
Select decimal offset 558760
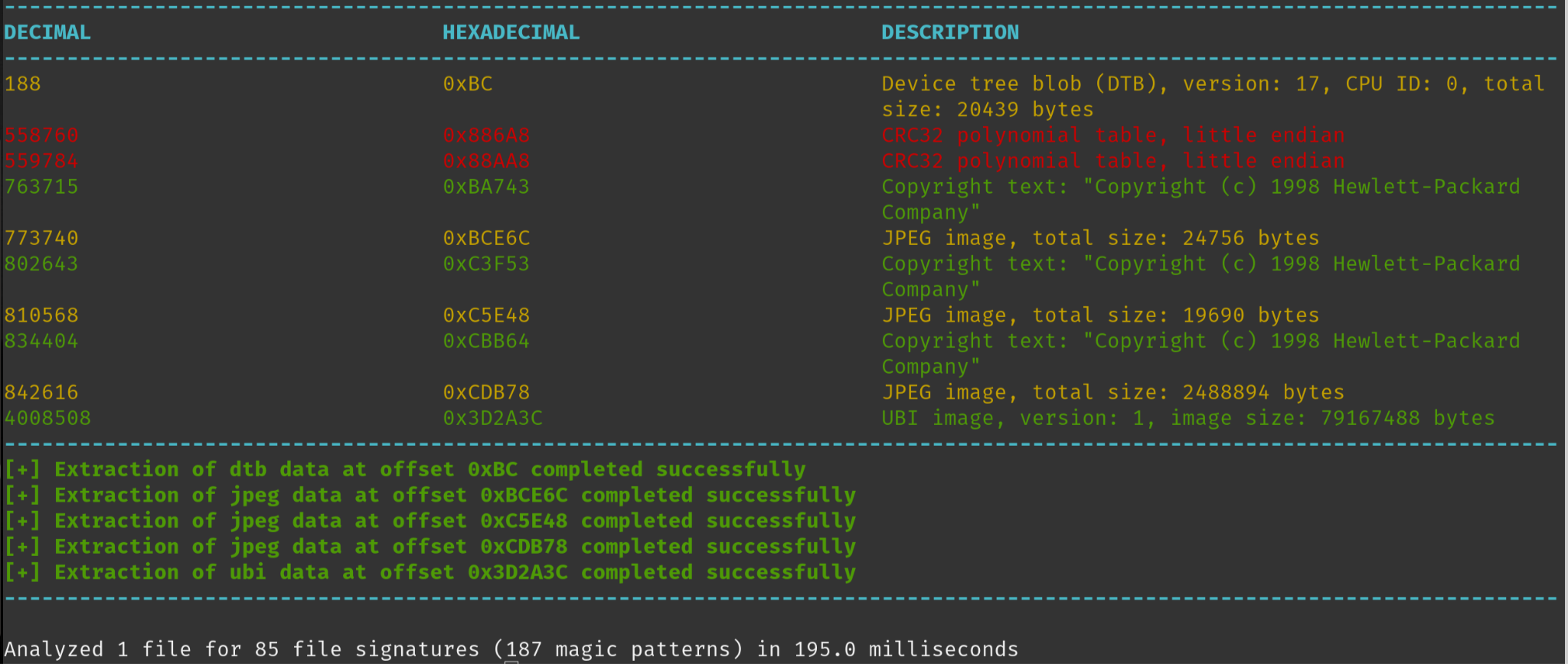[41, 135]
